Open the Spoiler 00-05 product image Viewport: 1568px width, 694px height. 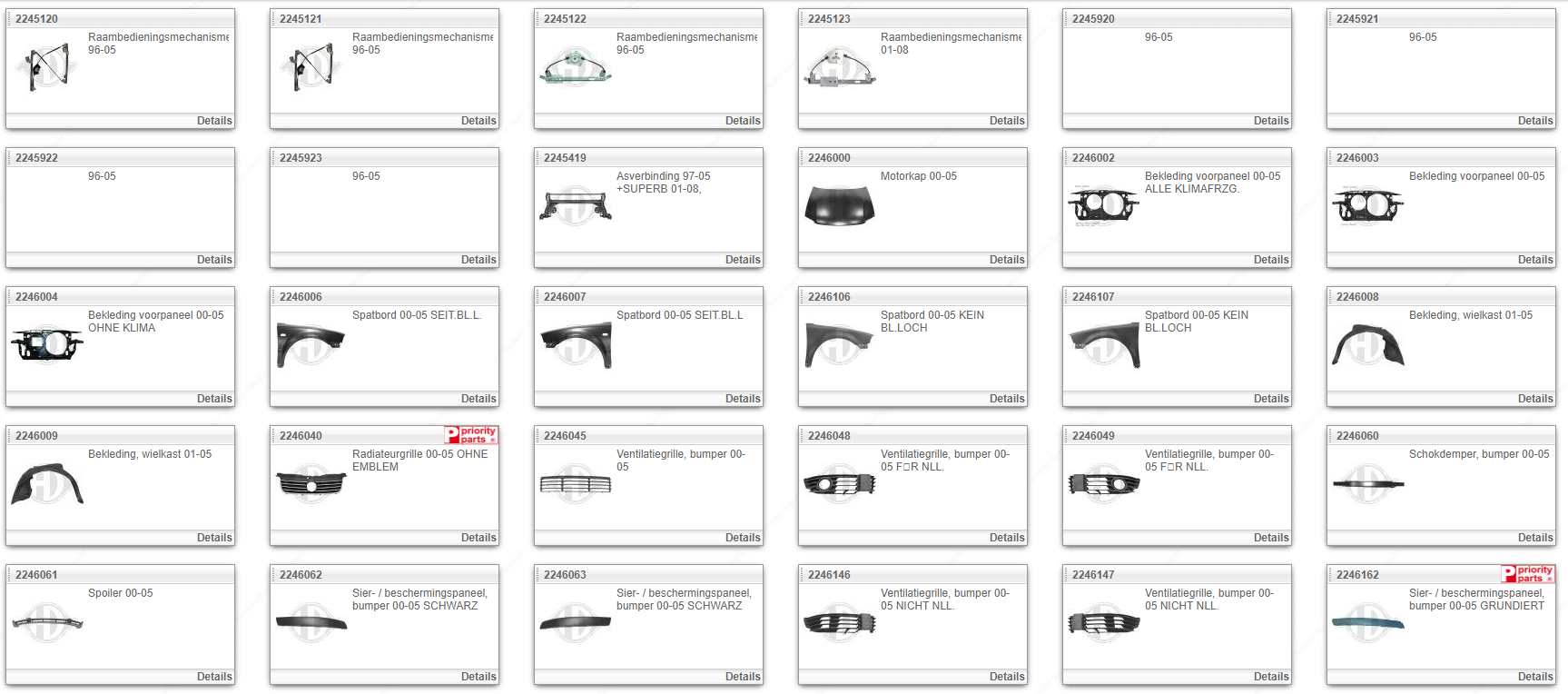[47, 623]
